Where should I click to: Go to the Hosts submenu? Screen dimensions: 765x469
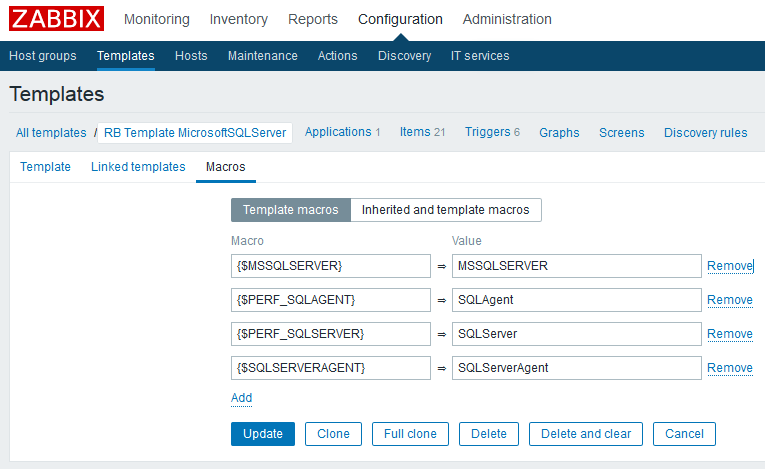point(191,56)
